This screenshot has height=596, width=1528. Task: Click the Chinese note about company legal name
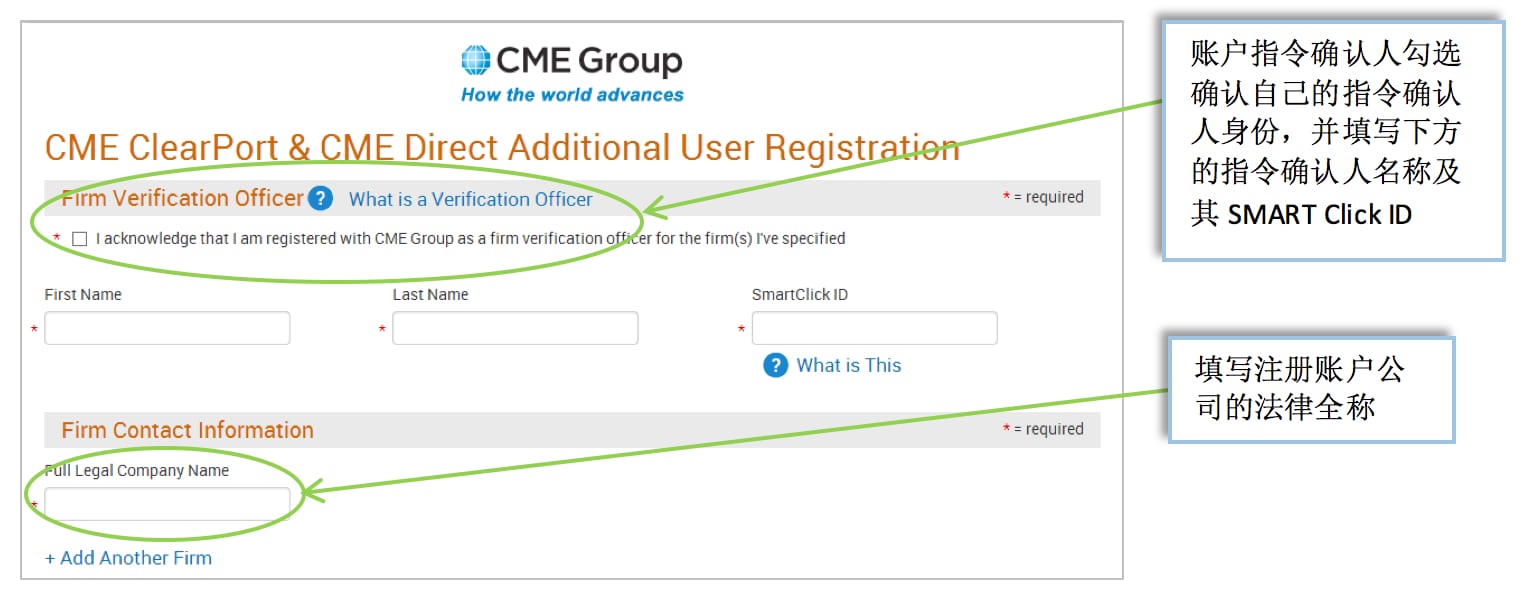pyautogui.click(x=1308, y=388)
